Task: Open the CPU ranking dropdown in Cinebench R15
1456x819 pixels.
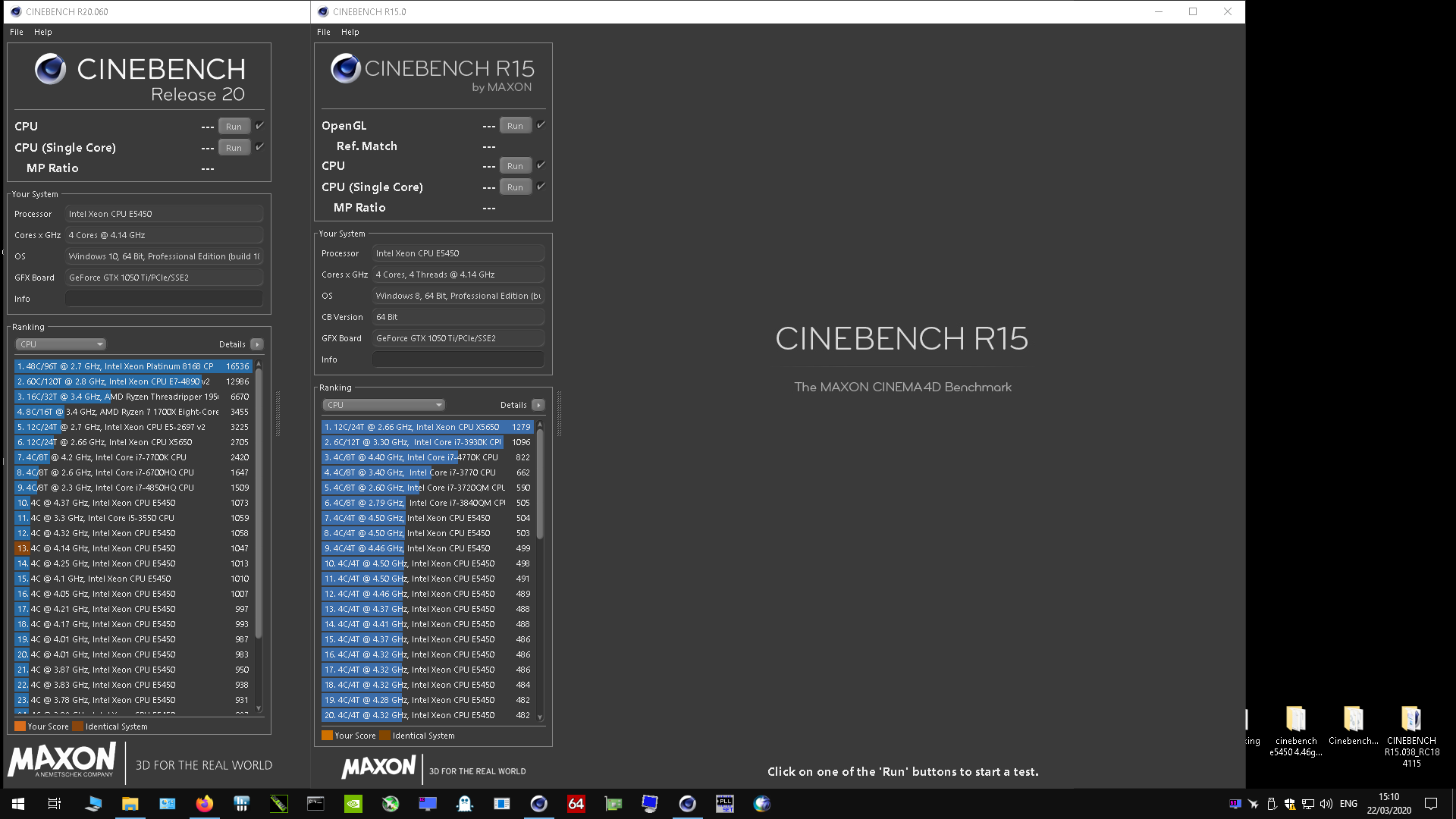Action: (x=384, y=405)
